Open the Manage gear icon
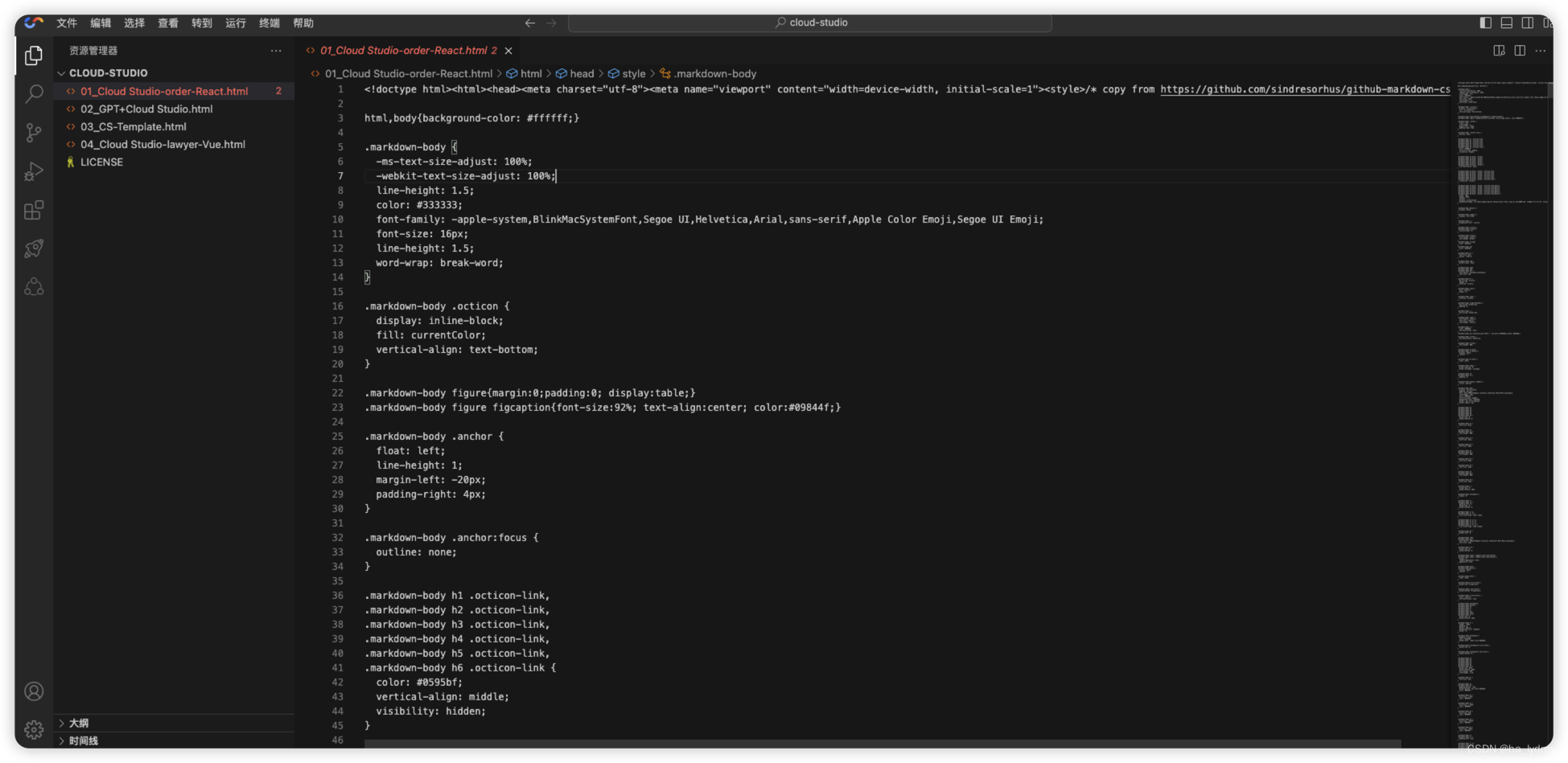Image resolution: width=1568 pixels, height=763 pixels. click(34, 730)
